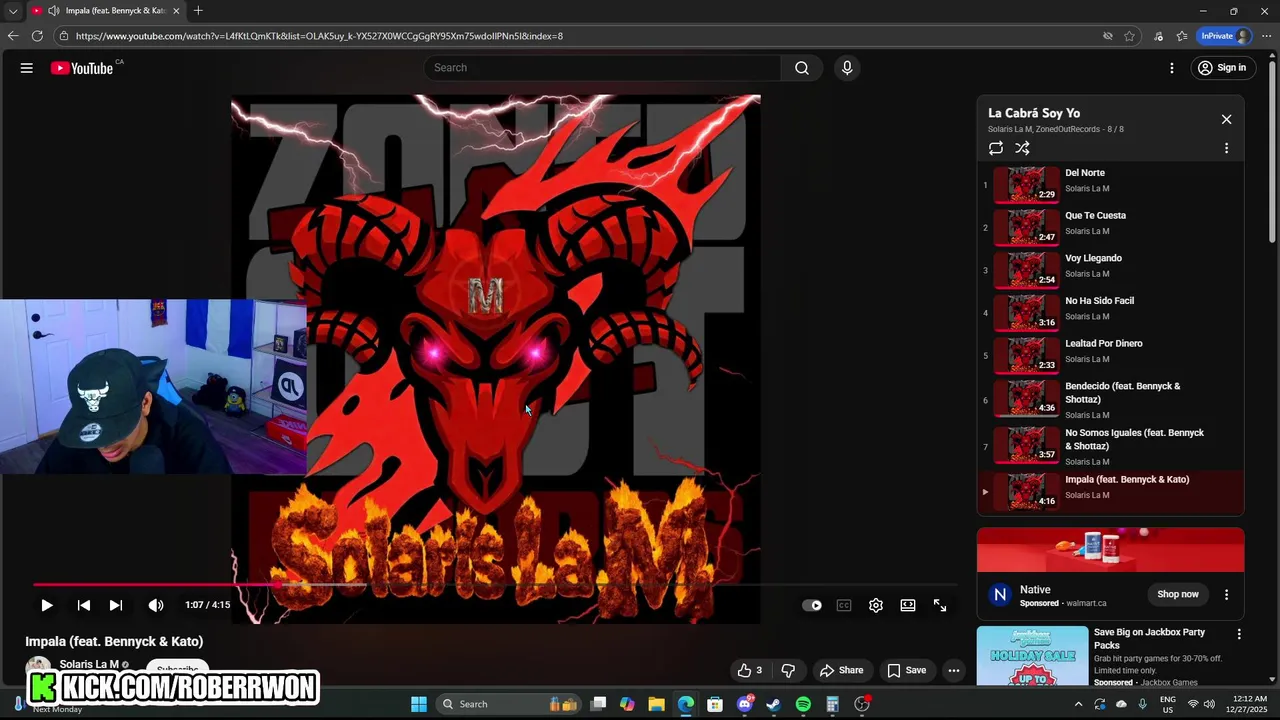
Task: Open the Native ad options menu
Action: (1226, 594)
